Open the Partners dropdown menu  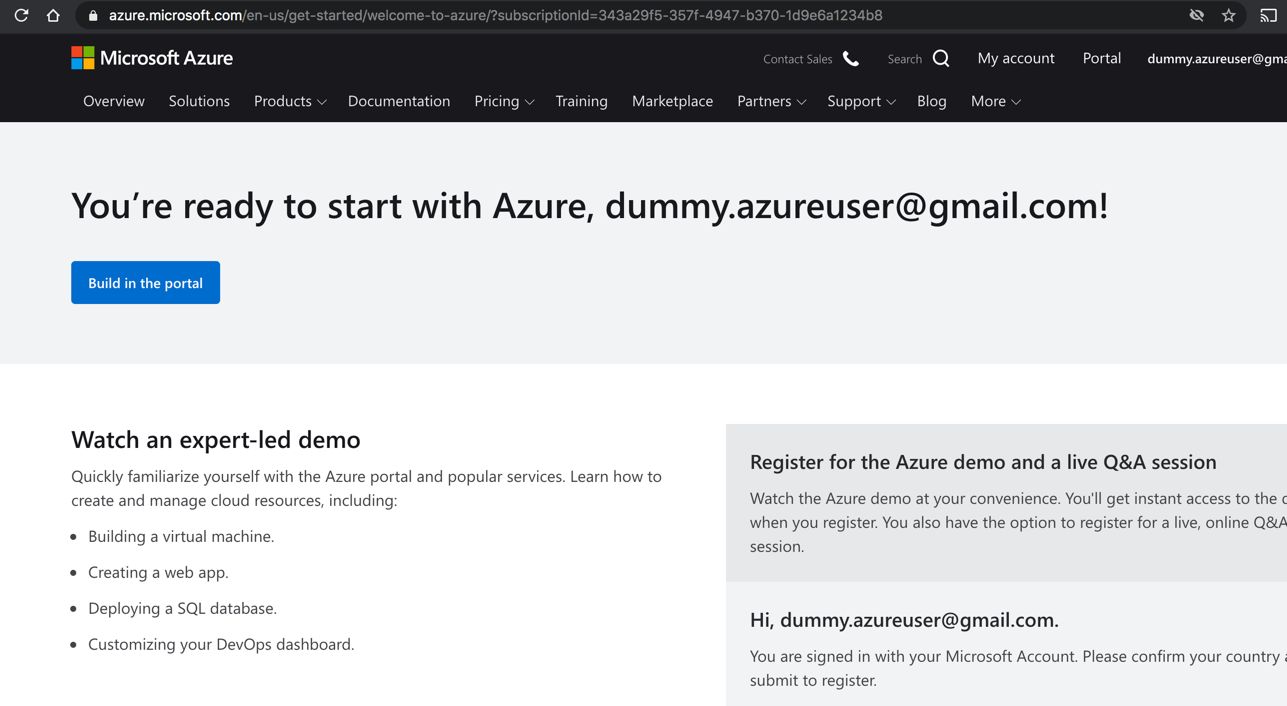pyautogui.click(x=771, y=101)
